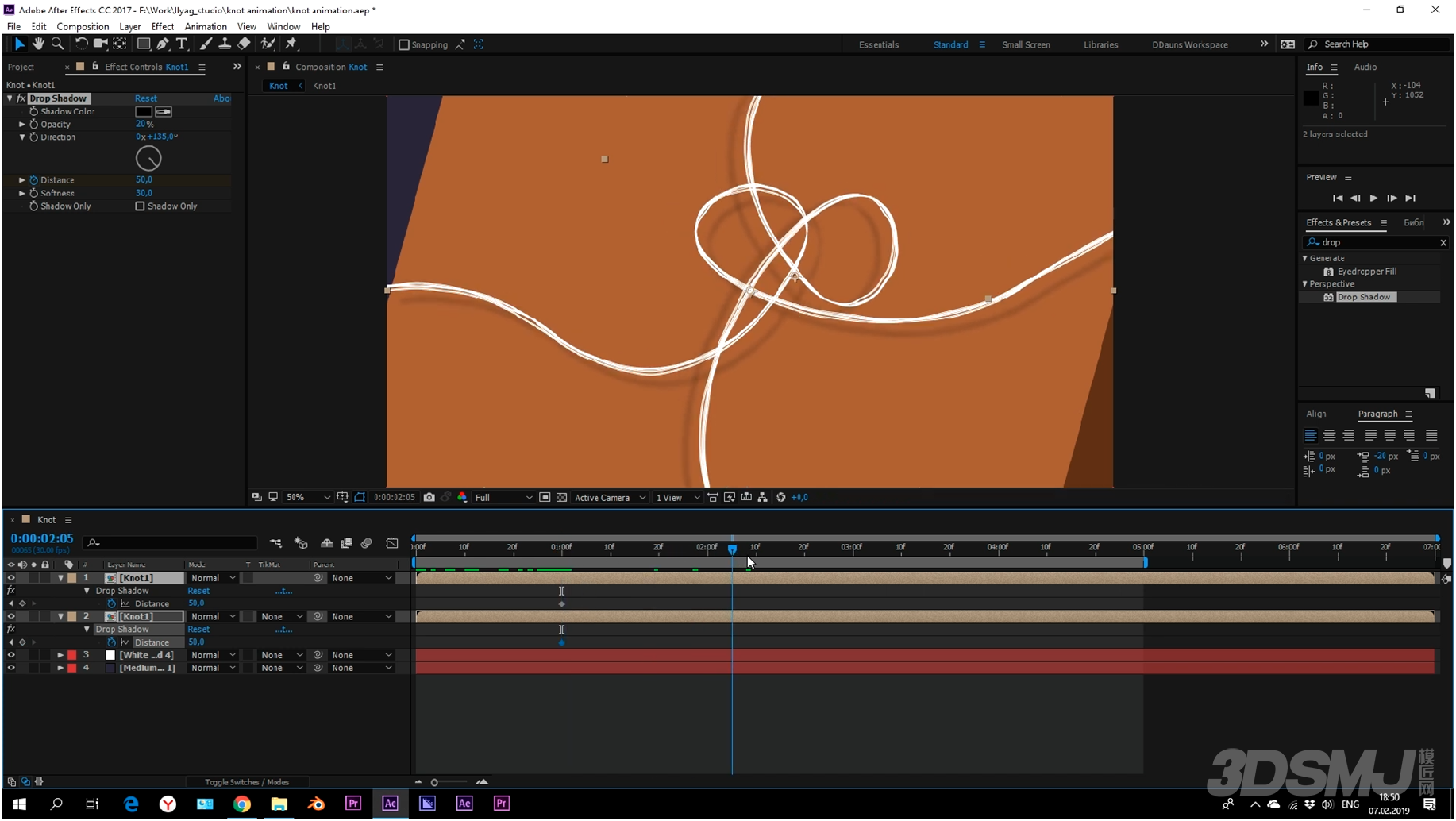Open the Full resolution dropdown
This screenshot has height=821, width=1456.
coord(503,498)
